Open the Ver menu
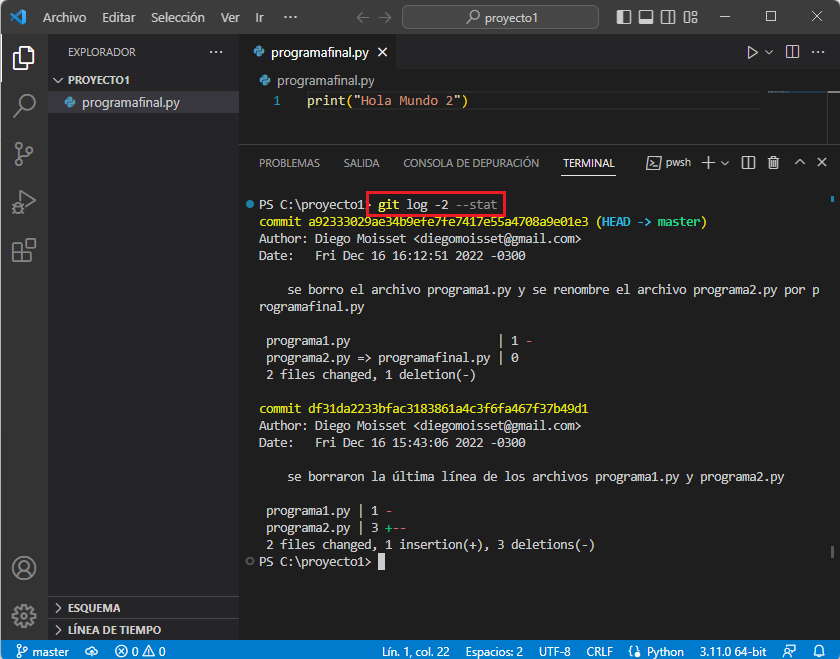This screenshot has height=659, width=840. click(x=230, y=18)
